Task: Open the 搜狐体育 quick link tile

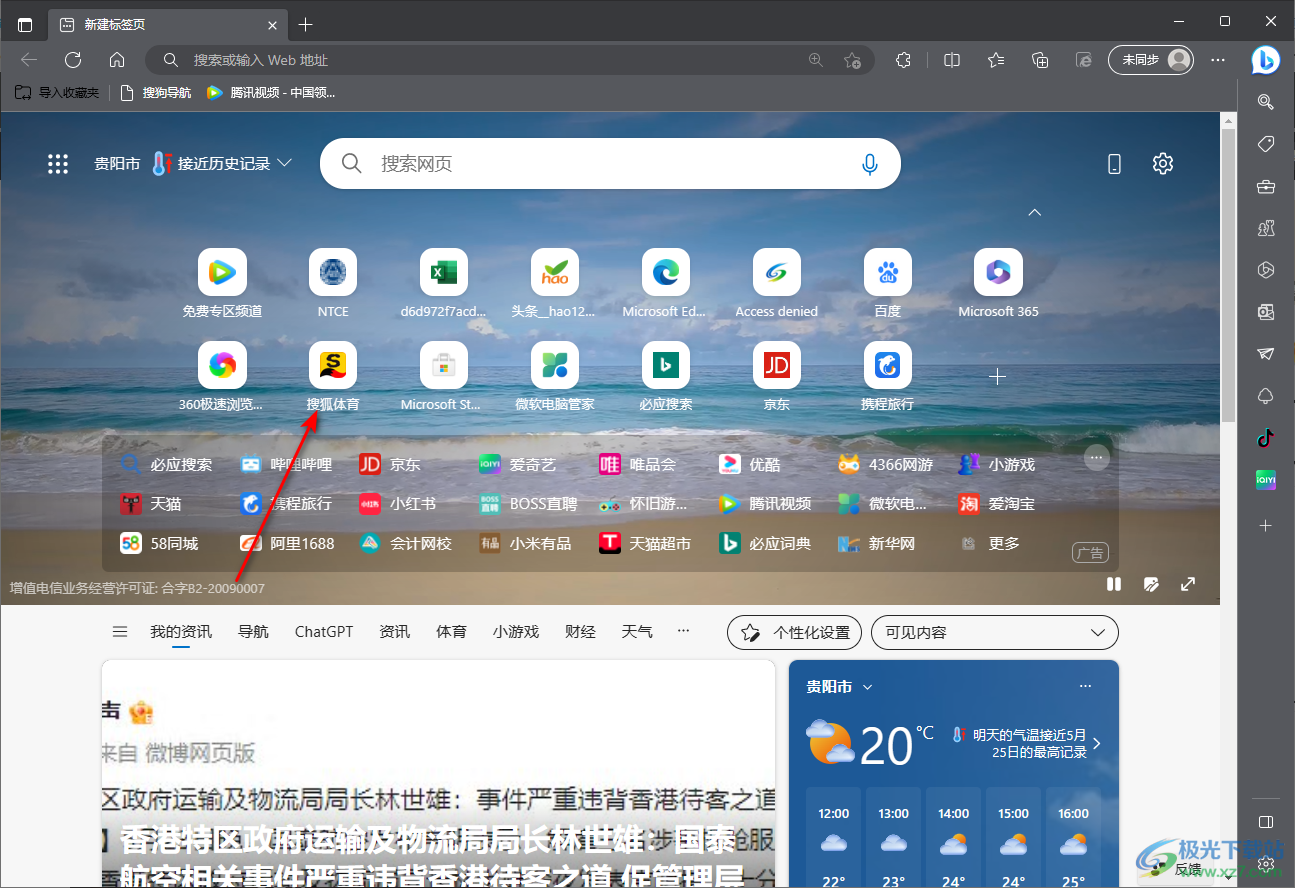Action: point(333,377)
